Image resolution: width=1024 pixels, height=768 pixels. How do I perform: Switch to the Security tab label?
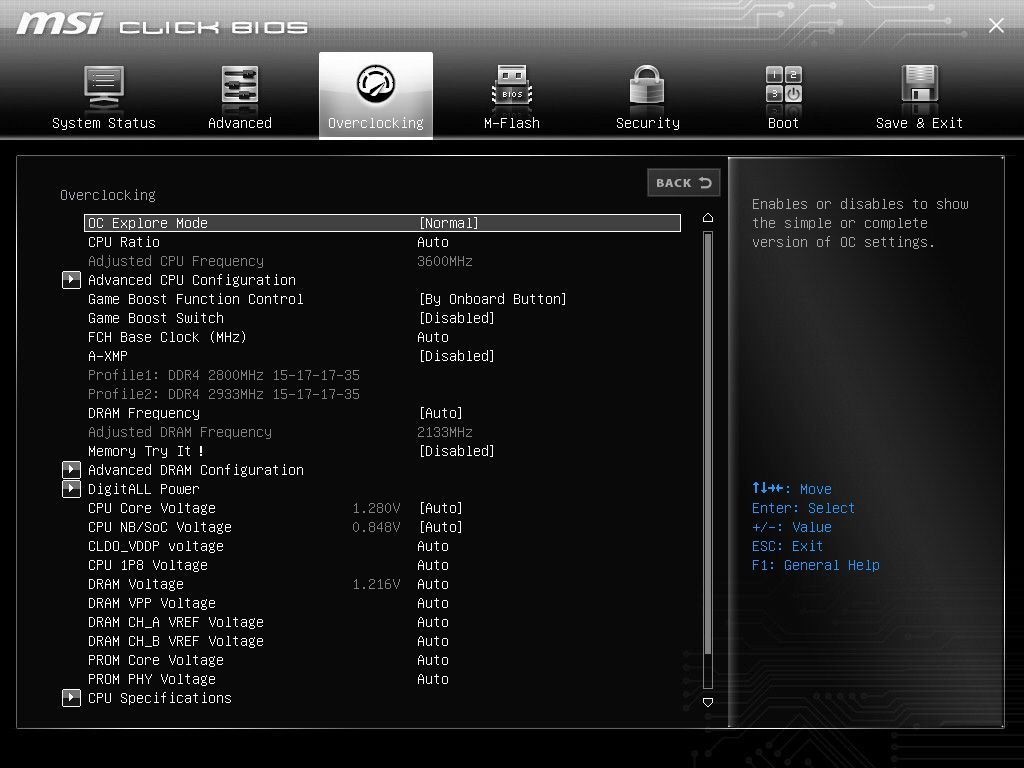pos(648,123)
